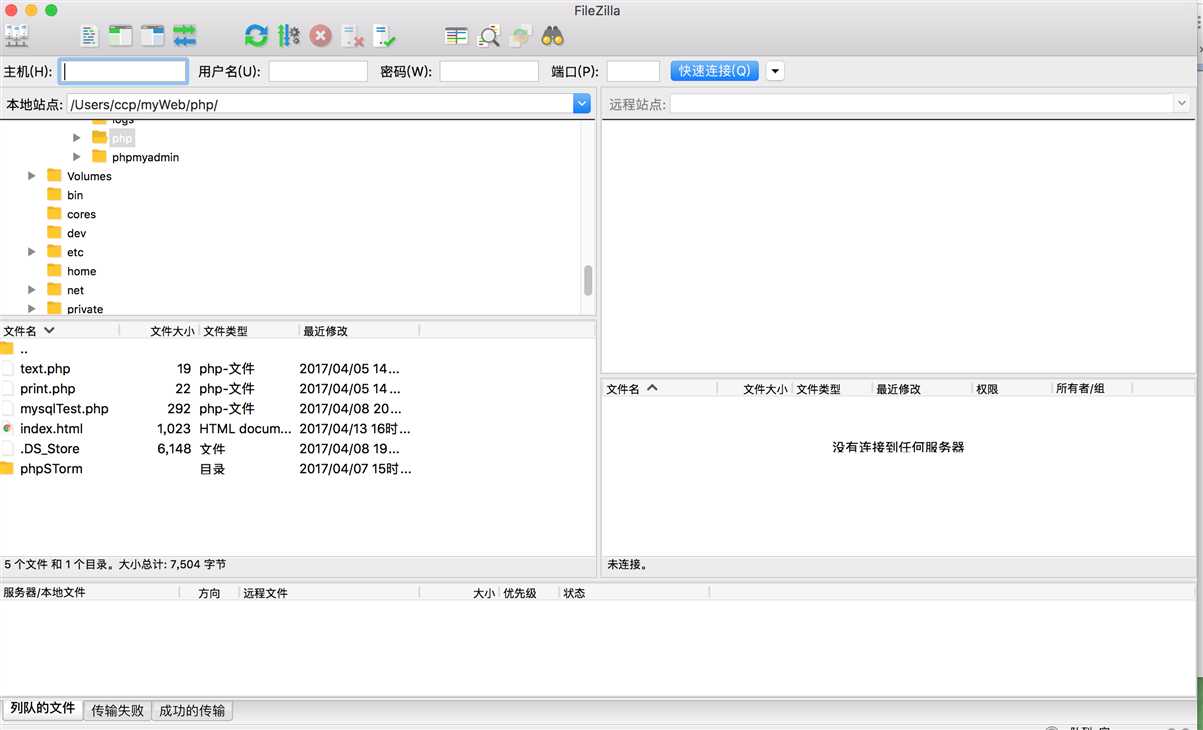Viewport: 1203px width, 730px height.
Task: Click the port input field
Action: (633, 71)
